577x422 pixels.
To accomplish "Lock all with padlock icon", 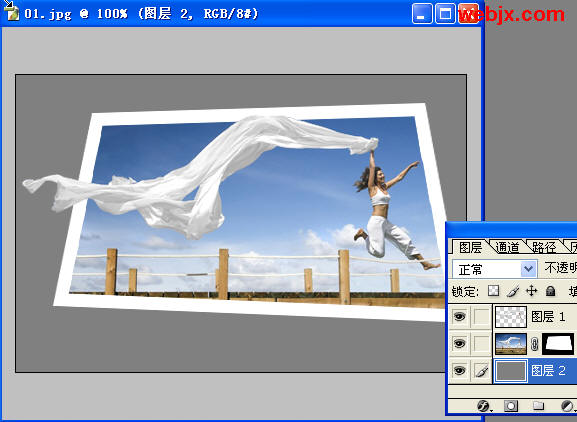I will (551, 291).
